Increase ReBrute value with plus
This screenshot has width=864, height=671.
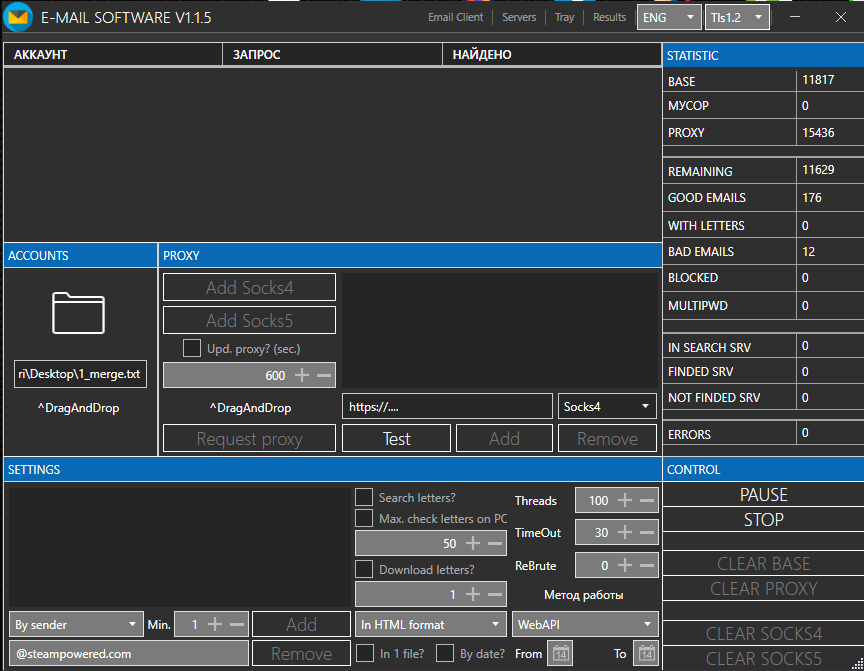[x=624, y=565]
